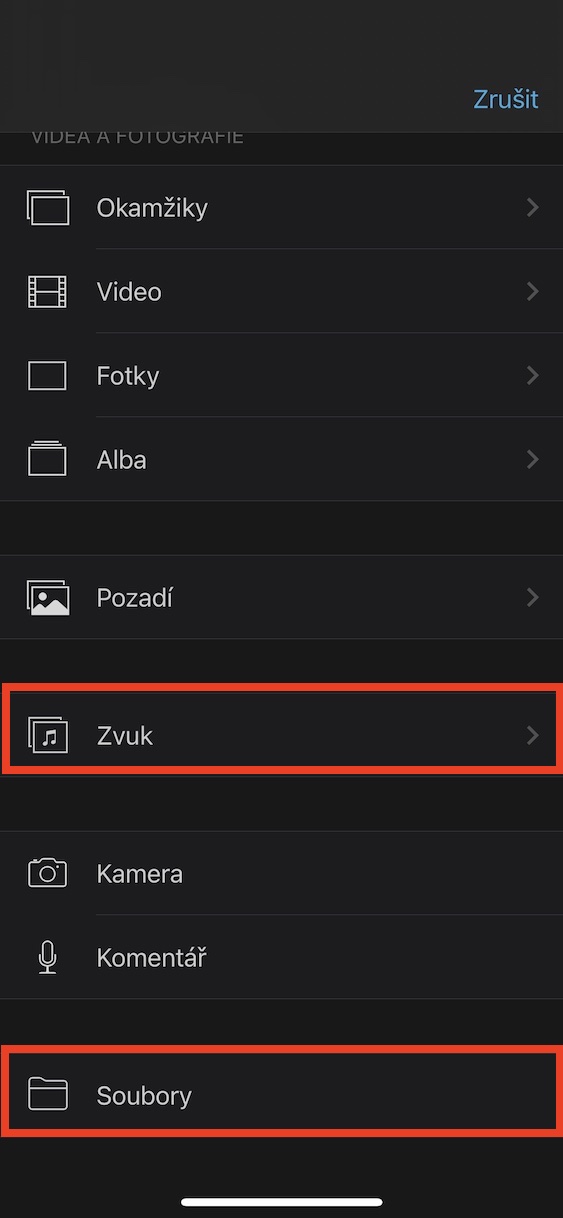
Task: Tap the Okamžiky stacked frames icon
Action: click(48, 208)
